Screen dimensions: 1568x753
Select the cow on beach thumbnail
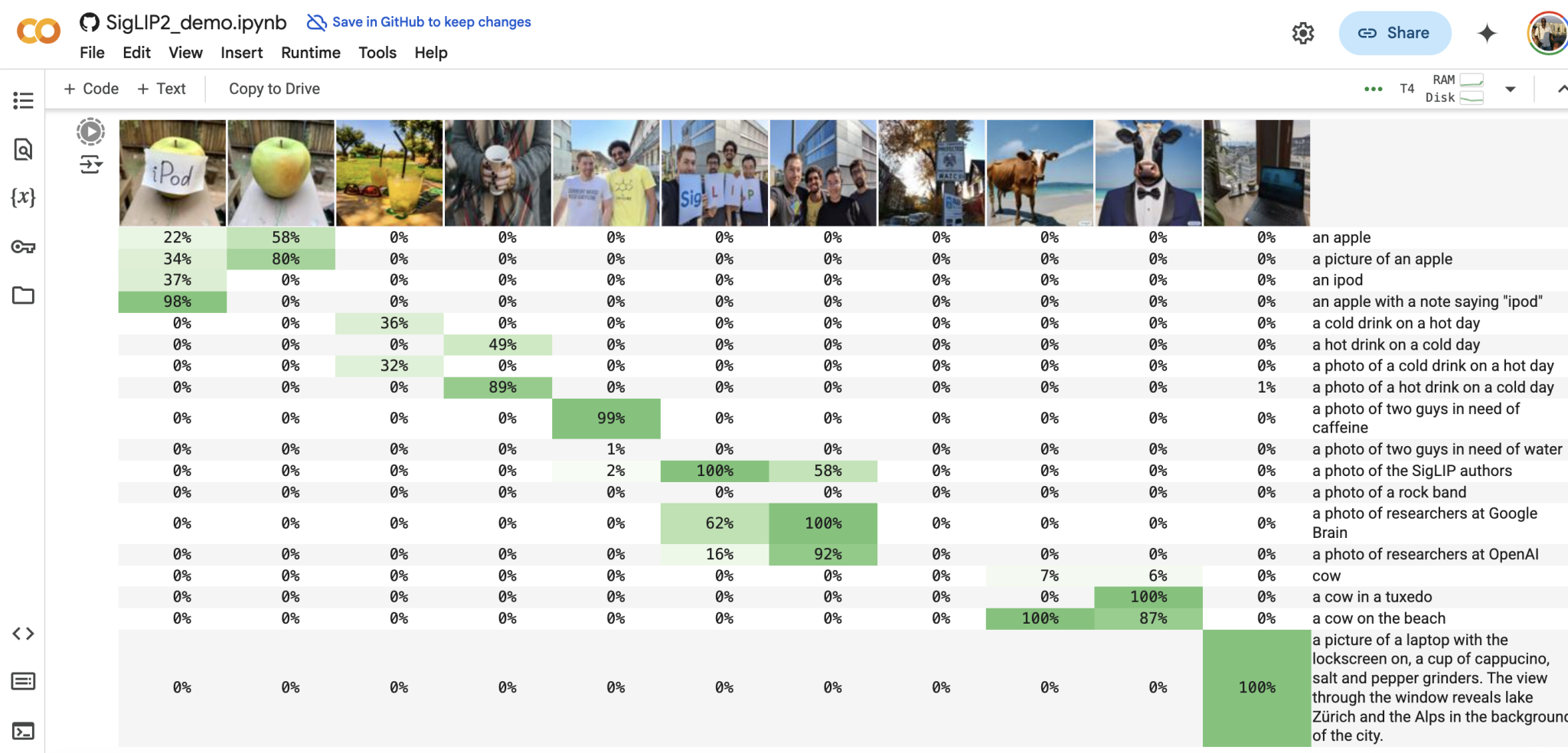(1040, 172)
